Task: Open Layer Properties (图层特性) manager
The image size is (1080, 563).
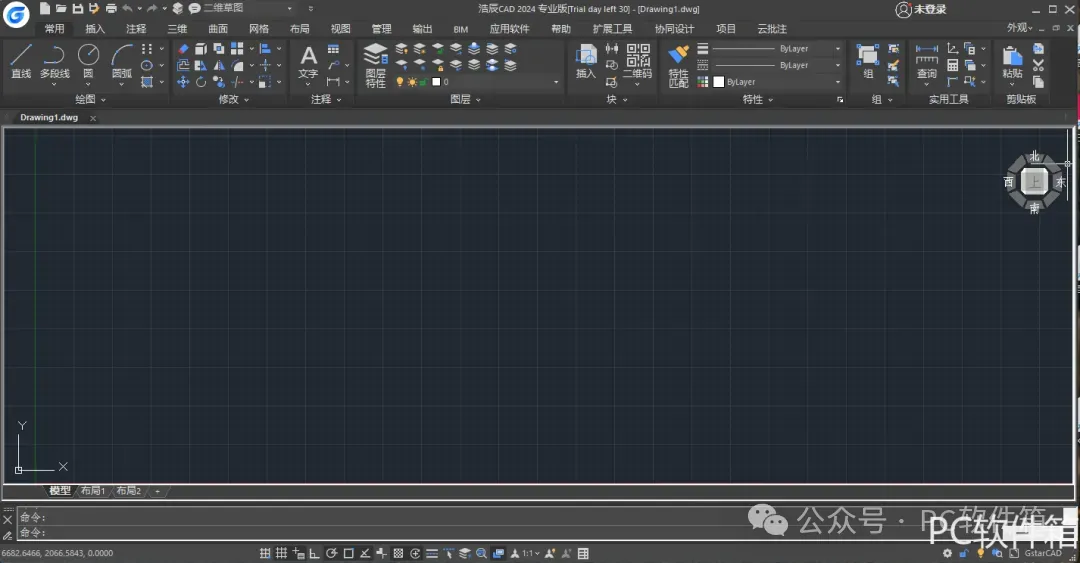Action: point(375,65)
